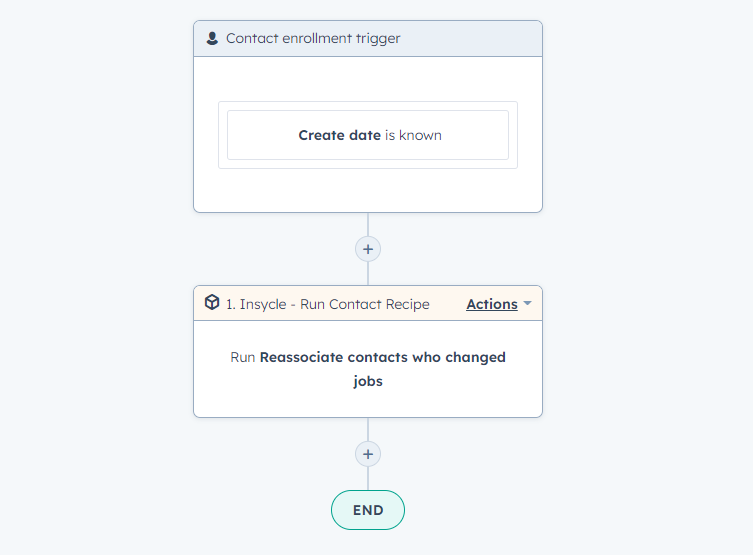Open the Actions menu on Insycle step

click(x=492, y=304)
